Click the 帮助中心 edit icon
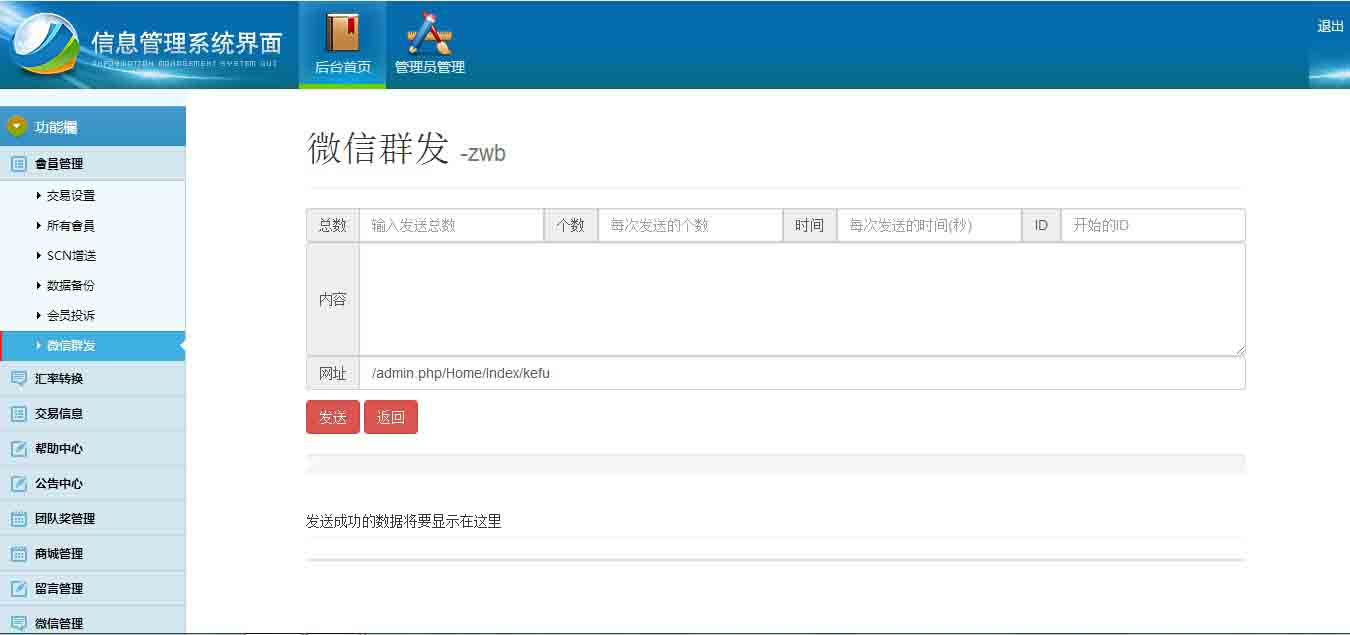 18,449
